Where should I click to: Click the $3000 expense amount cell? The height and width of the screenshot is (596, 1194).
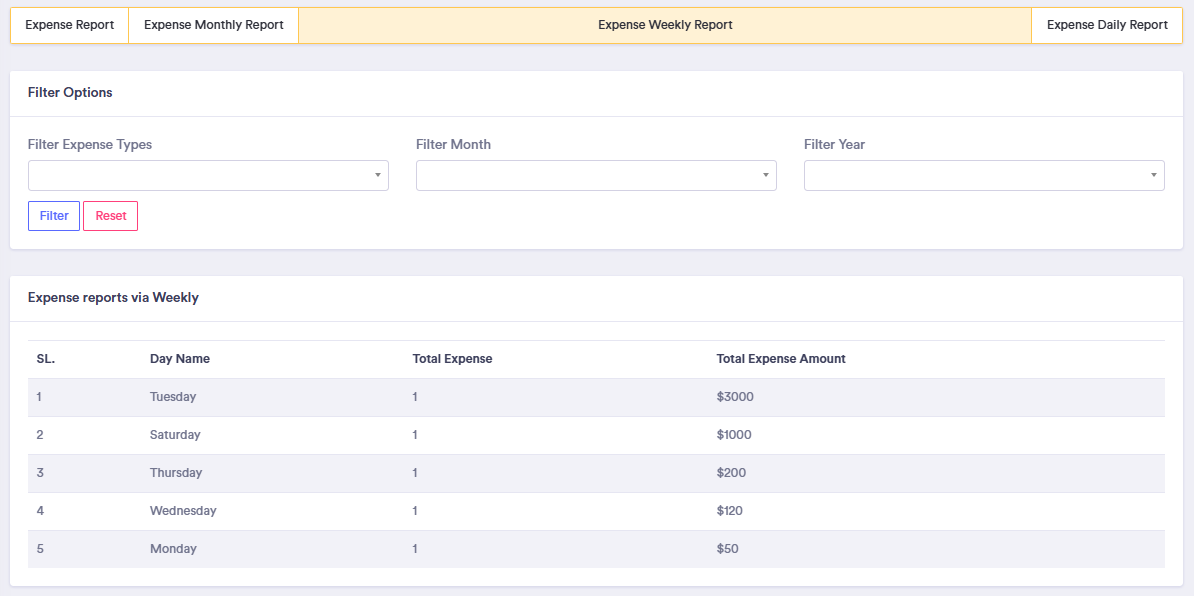pos(735,397)
